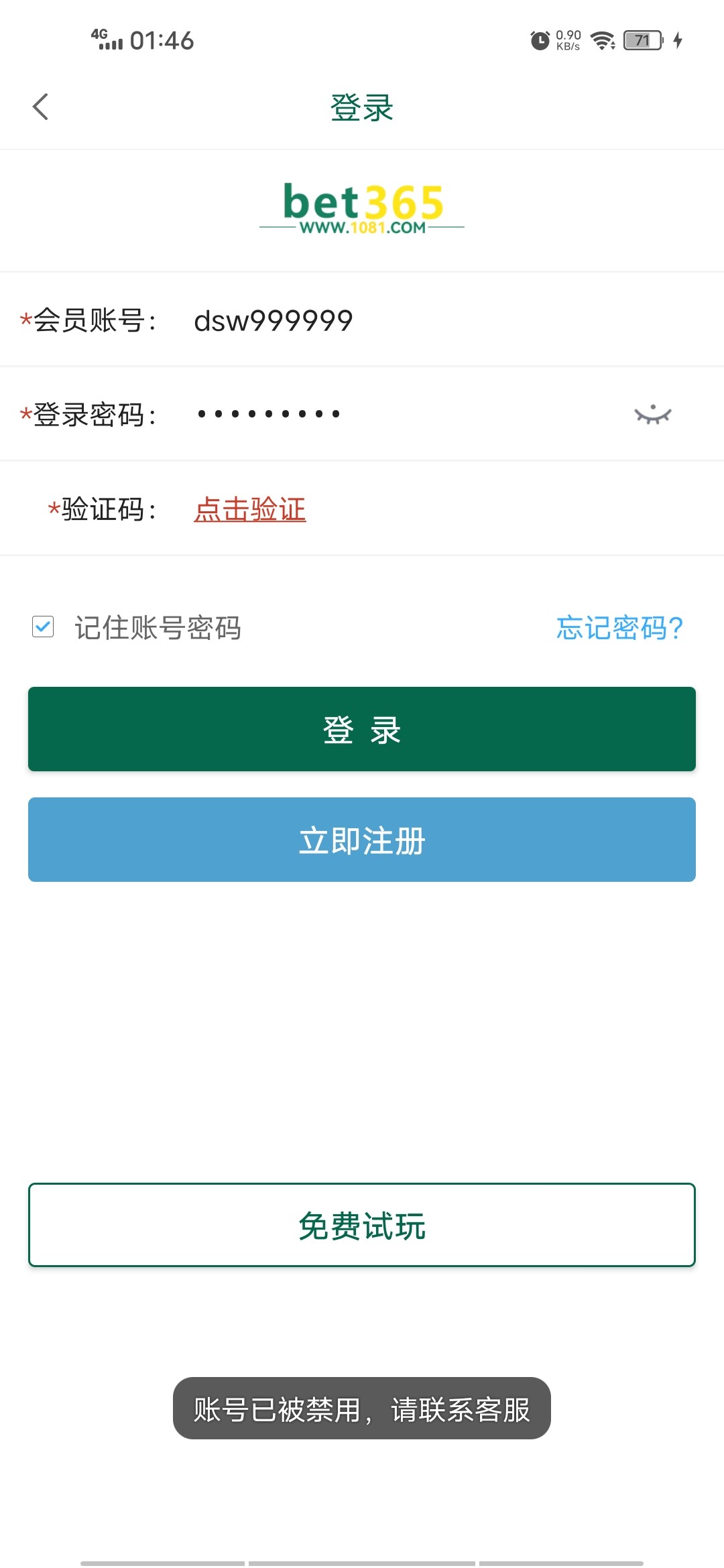
Task: Focus the 登录密码 input field
Action: click(x=402, y=414)
